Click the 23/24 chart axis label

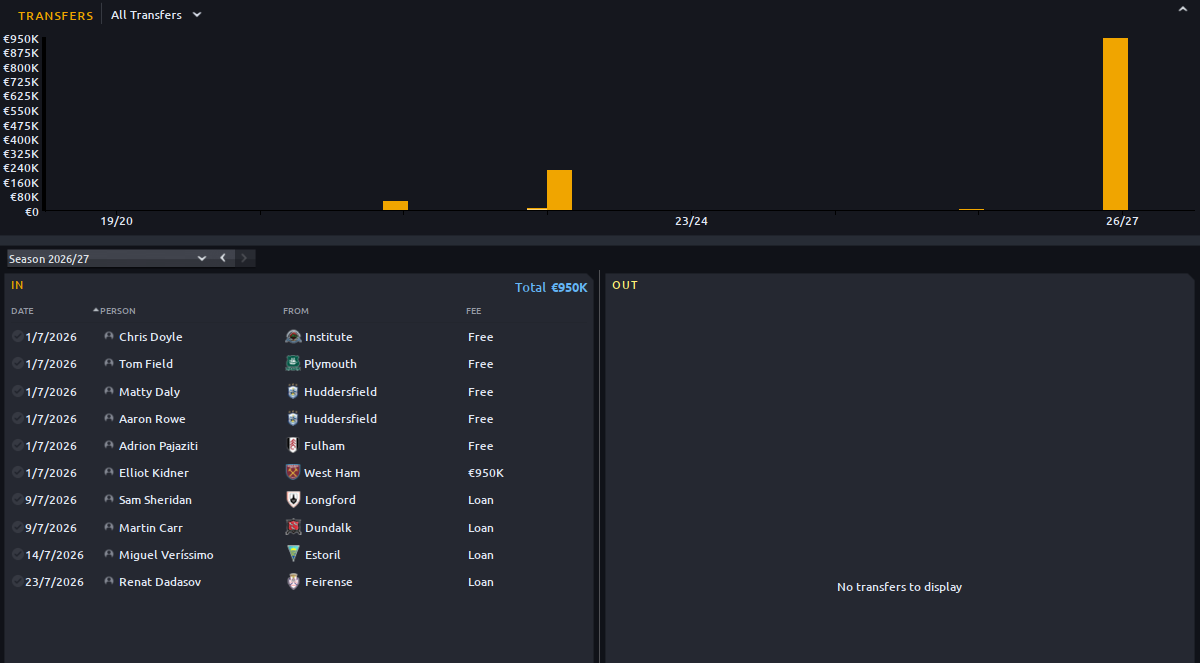coord(691,221)
